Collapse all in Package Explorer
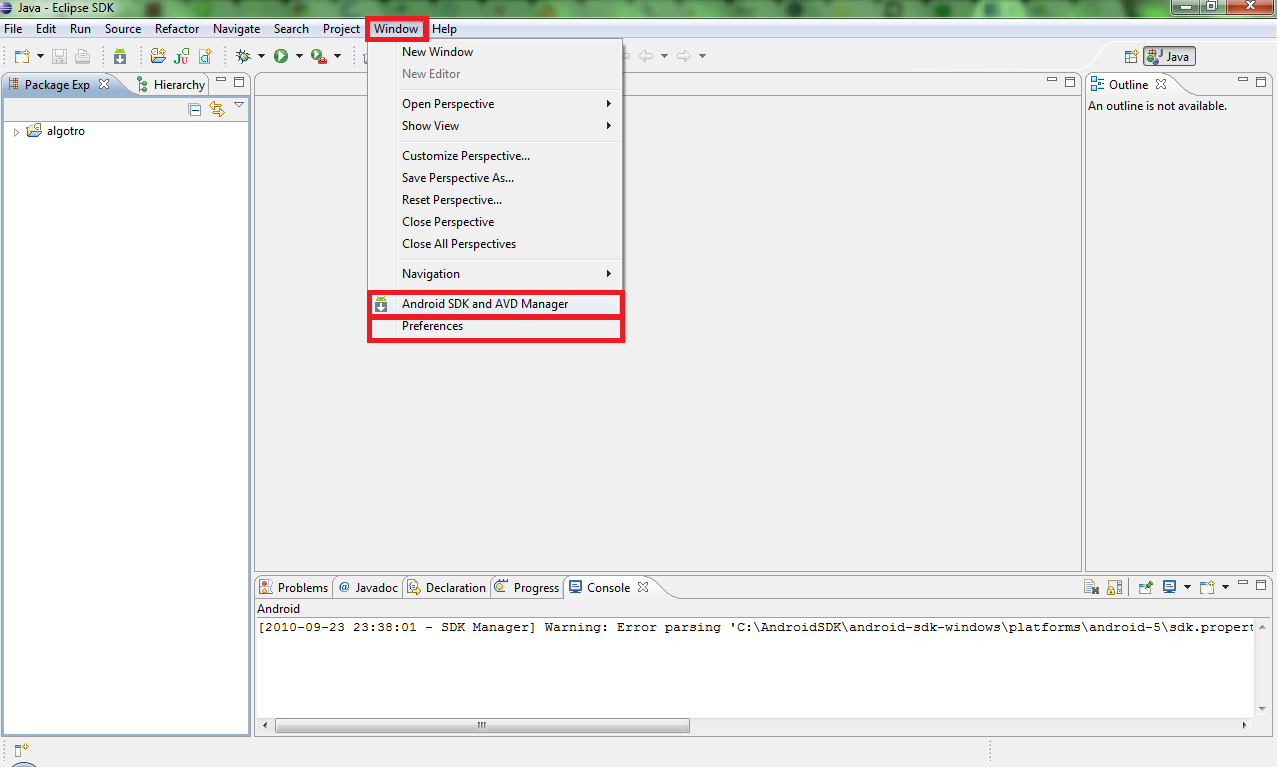The width and height of the screenshot is (1277, 767). point(195,109)
